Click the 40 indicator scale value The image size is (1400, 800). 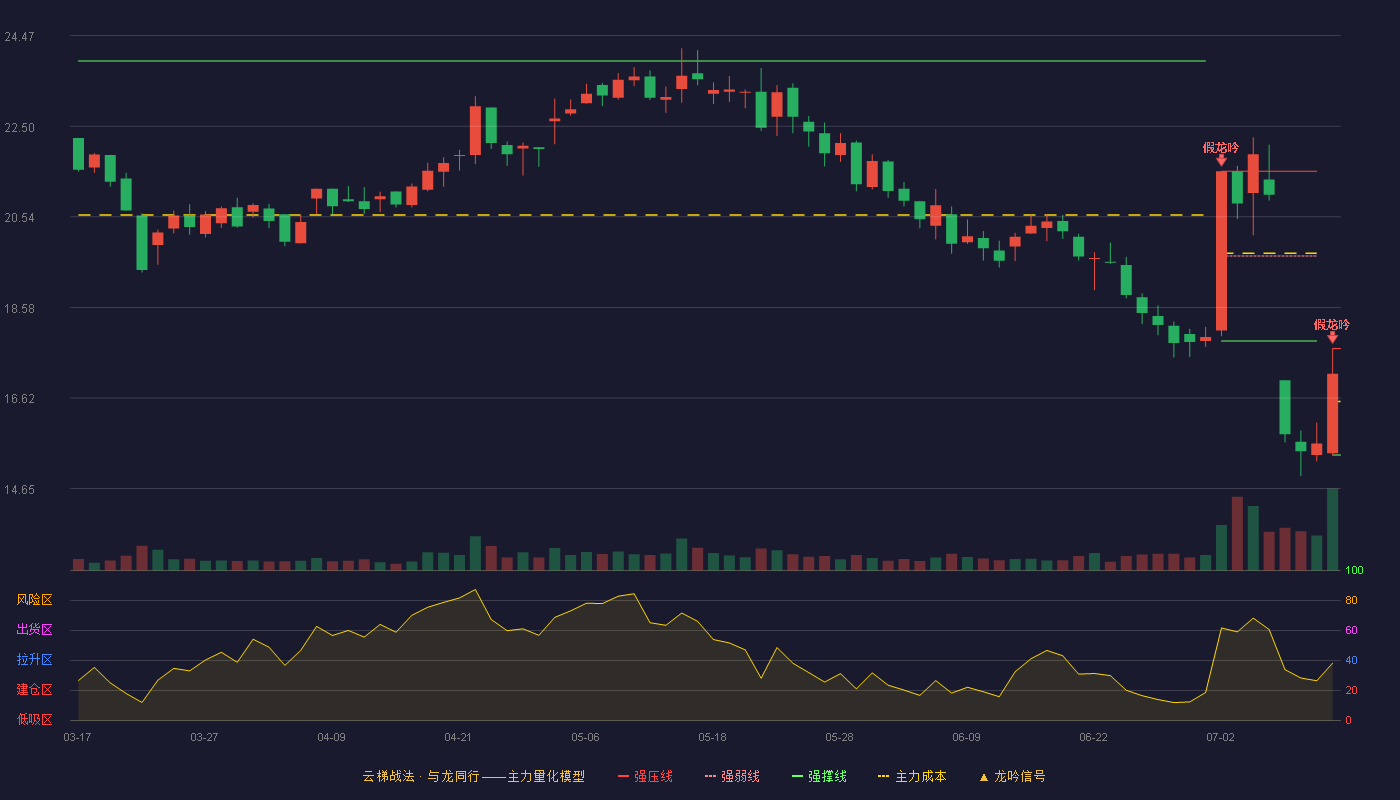(1351, 661)
